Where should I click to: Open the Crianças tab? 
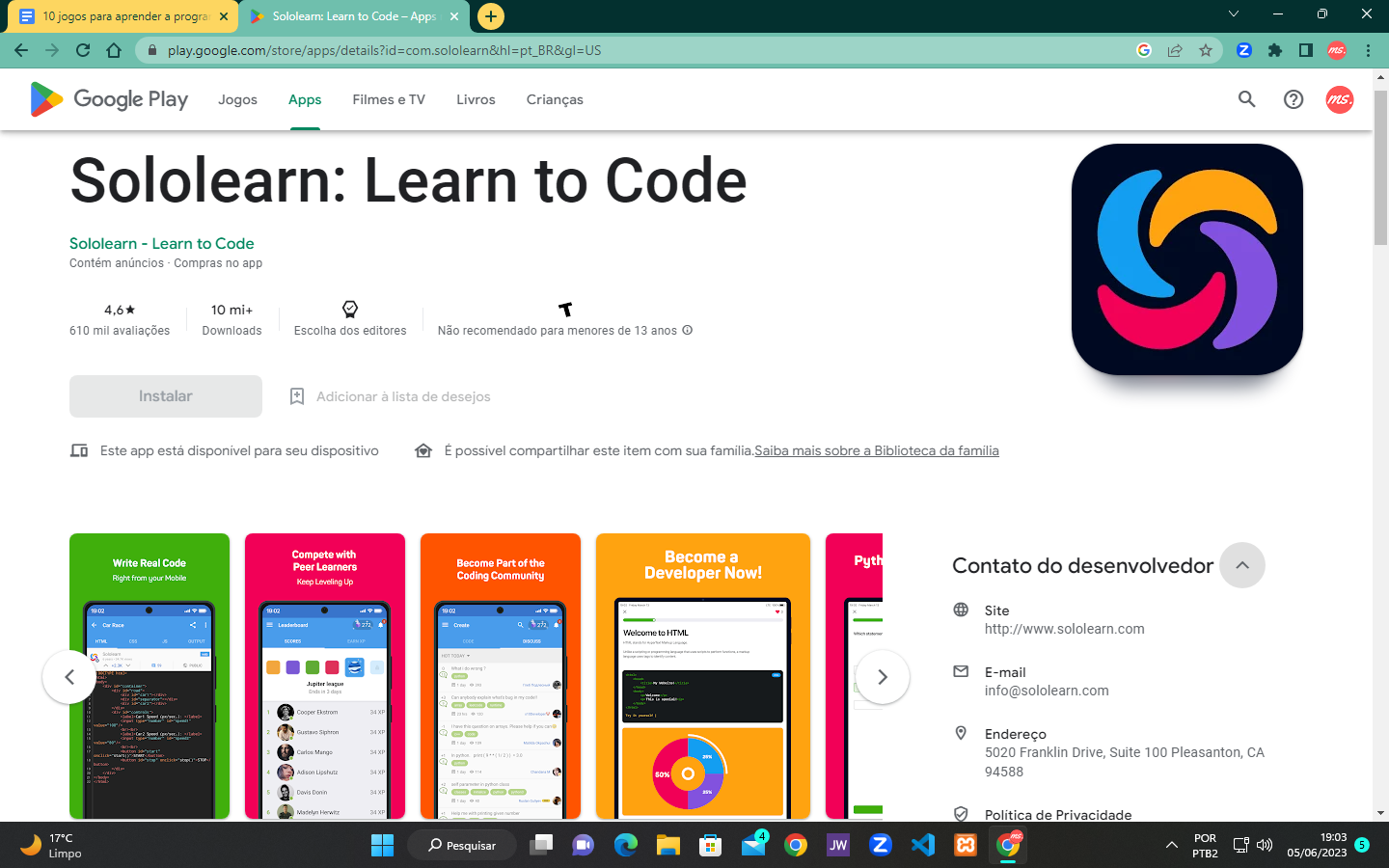pyautogui.click(x=555, y=99)
